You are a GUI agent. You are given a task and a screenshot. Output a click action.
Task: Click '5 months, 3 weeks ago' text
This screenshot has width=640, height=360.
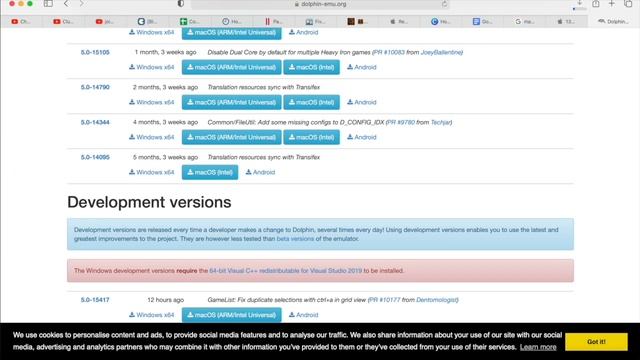pyautogui.click(x=165, y=157)
